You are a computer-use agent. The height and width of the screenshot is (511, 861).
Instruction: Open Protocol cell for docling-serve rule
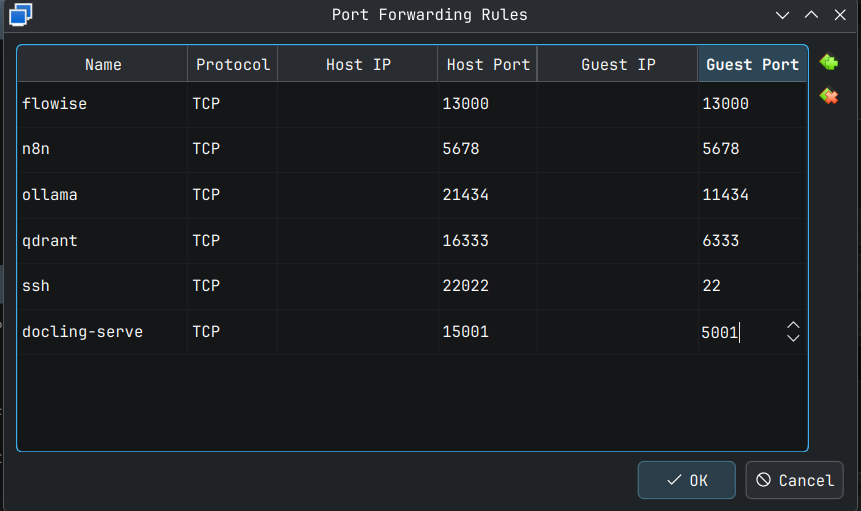click(232, 331)
